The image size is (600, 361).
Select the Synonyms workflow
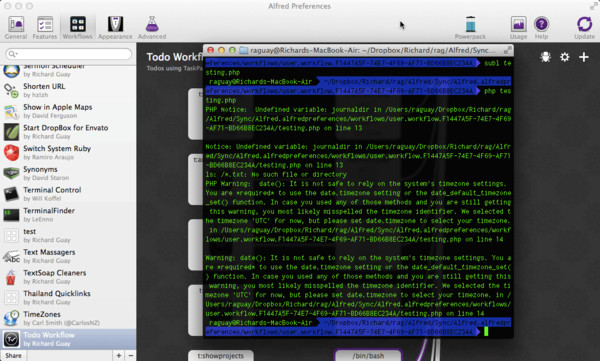(x=68, y=173)
